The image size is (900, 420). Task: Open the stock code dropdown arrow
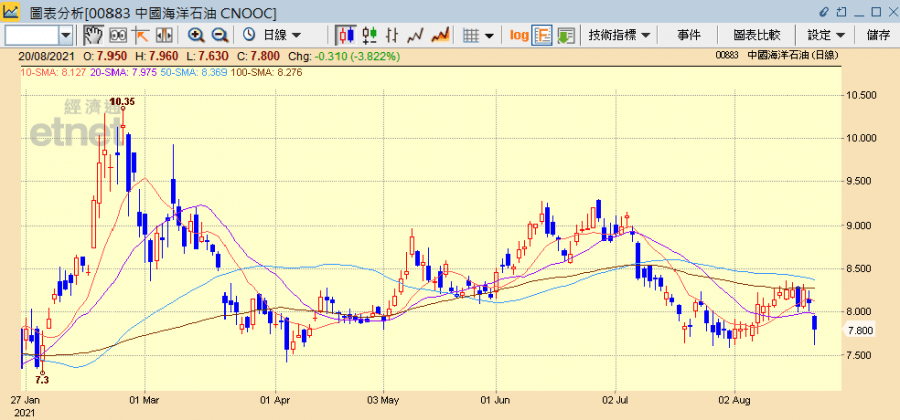pos(66,35)
